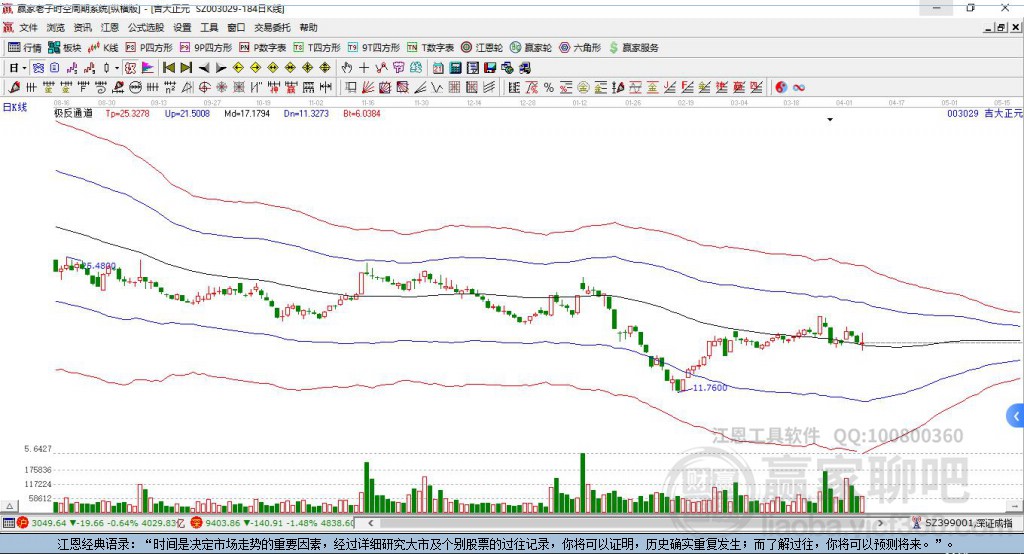This screenshot has width=1024, height=554.
Task: Open the 设置 menu
Action: [182, 27]
